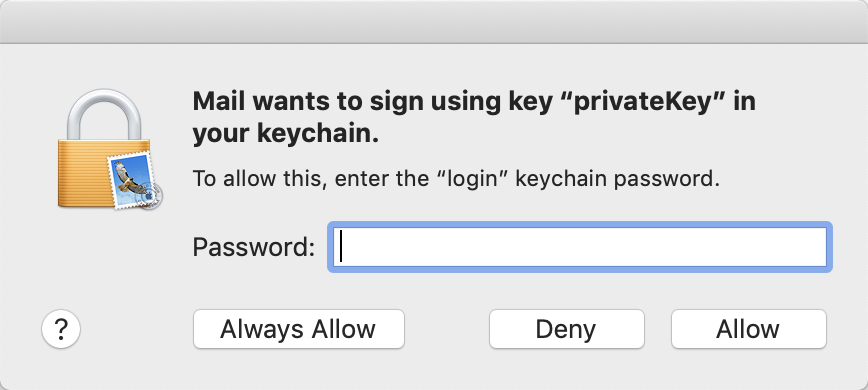The width and height of the screenshot is (868, 390).
Task: Click Allow to permit signing once
Action: click(x=748, y=329)
